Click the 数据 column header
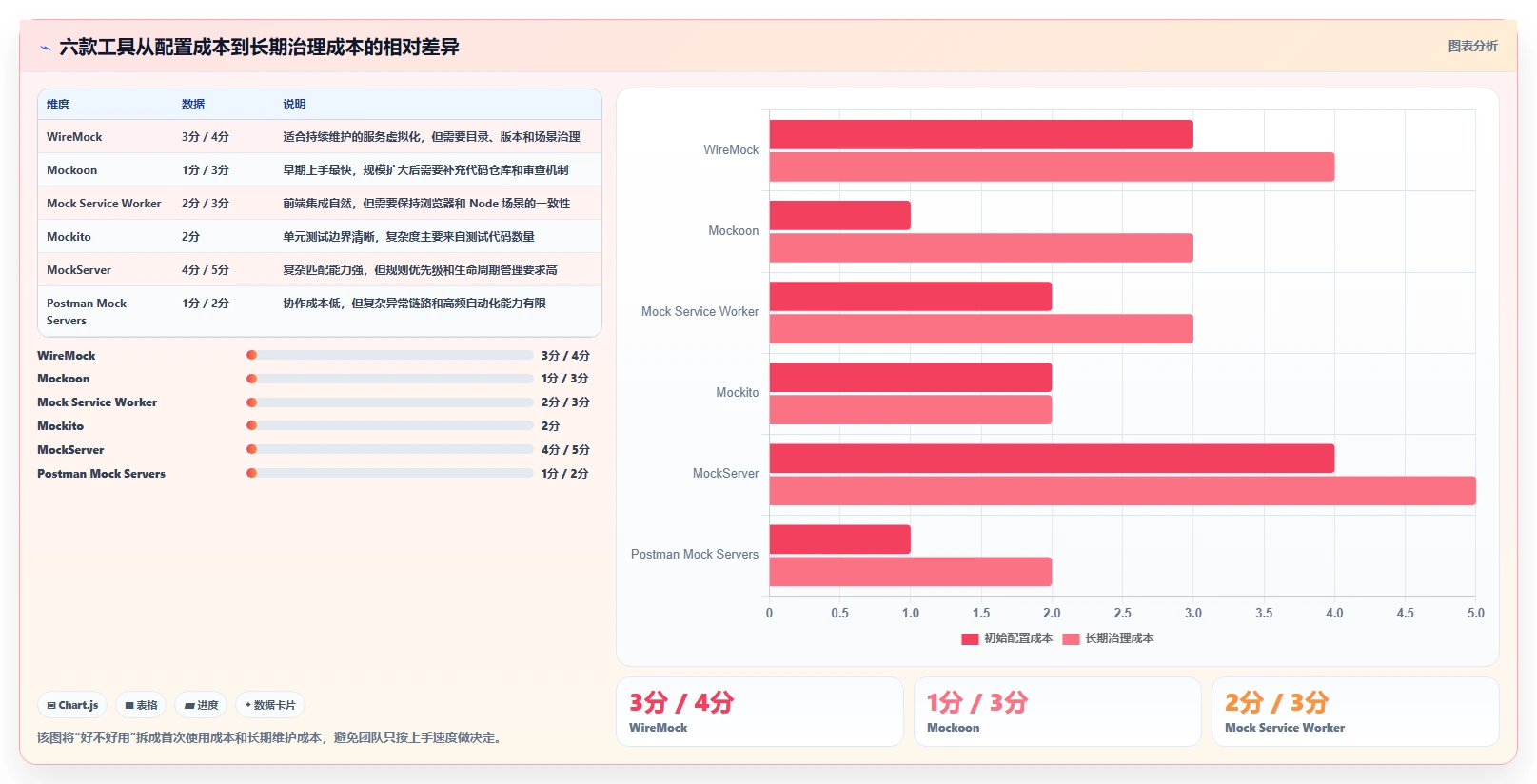1537x784 pixels. click(193, 105)
